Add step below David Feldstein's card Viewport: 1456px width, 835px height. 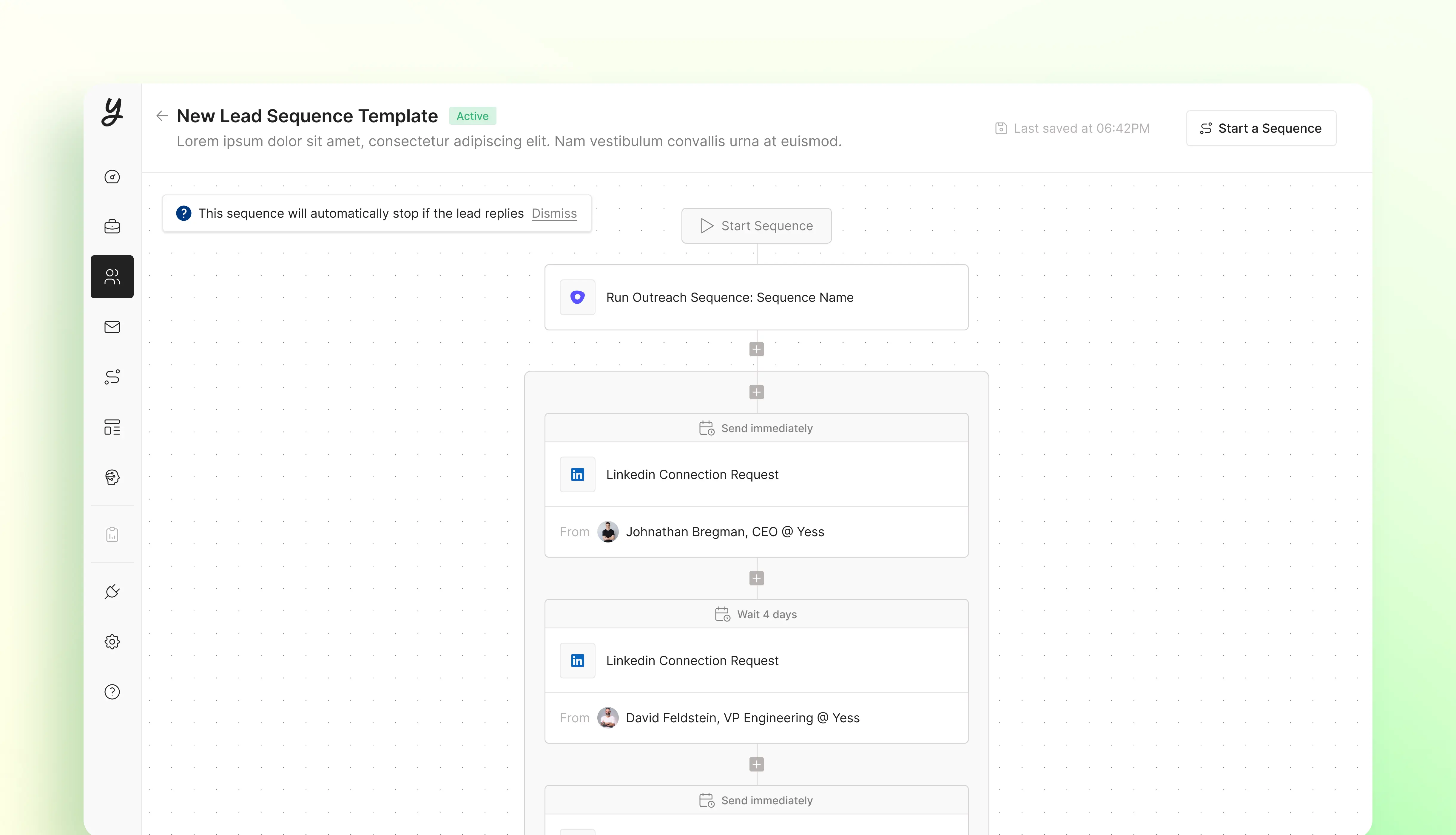point(757,764)
